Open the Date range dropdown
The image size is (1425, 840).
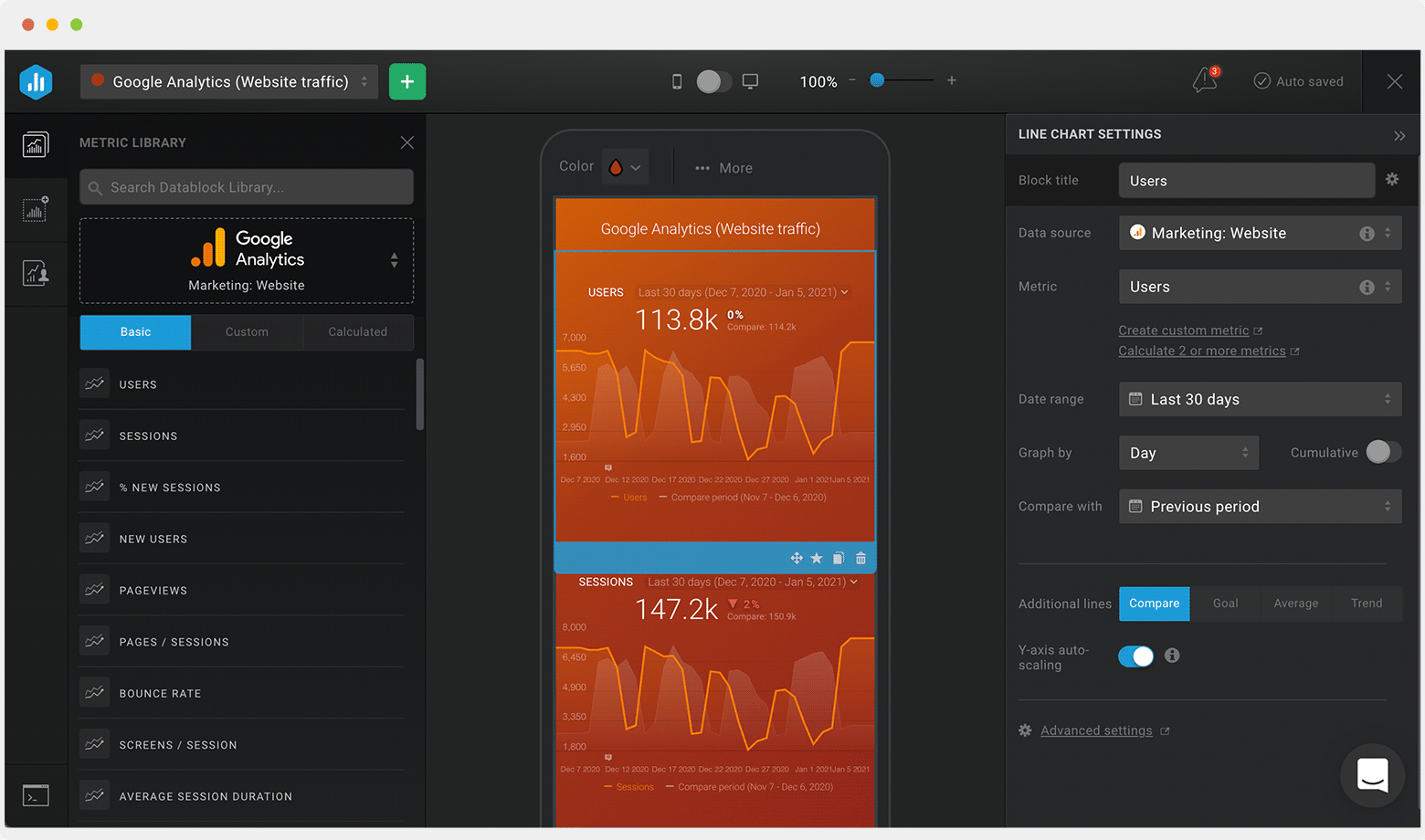pyautogui.click(x=1260, y=399)
